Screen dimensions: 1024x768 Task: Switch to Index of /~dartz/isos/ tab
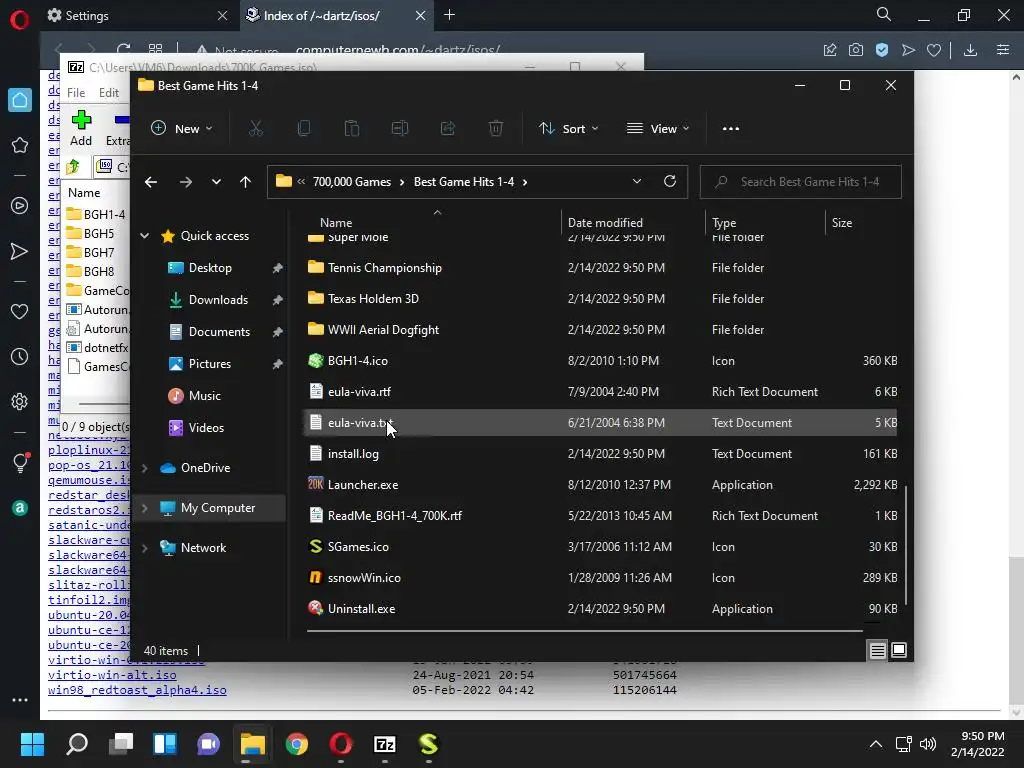(335, 15)
